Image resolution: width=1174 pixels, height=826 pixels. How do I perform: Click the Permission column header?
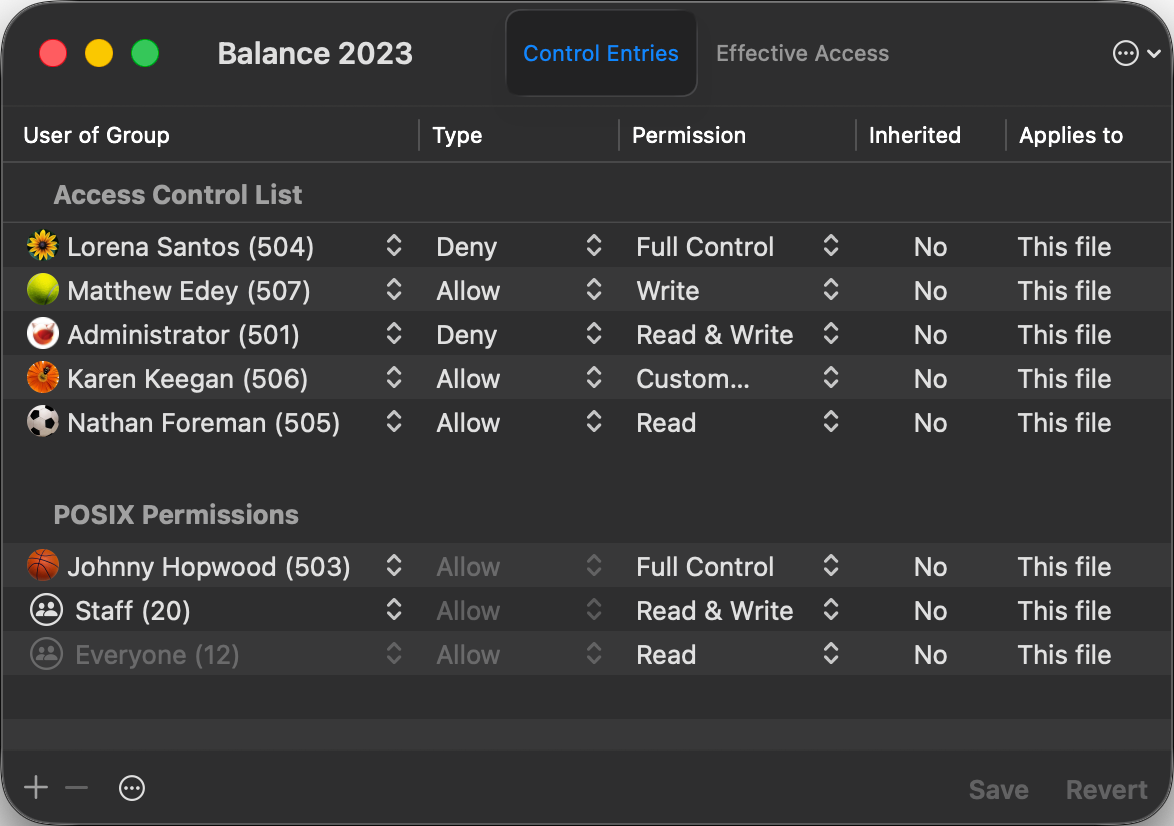point(689,135)
